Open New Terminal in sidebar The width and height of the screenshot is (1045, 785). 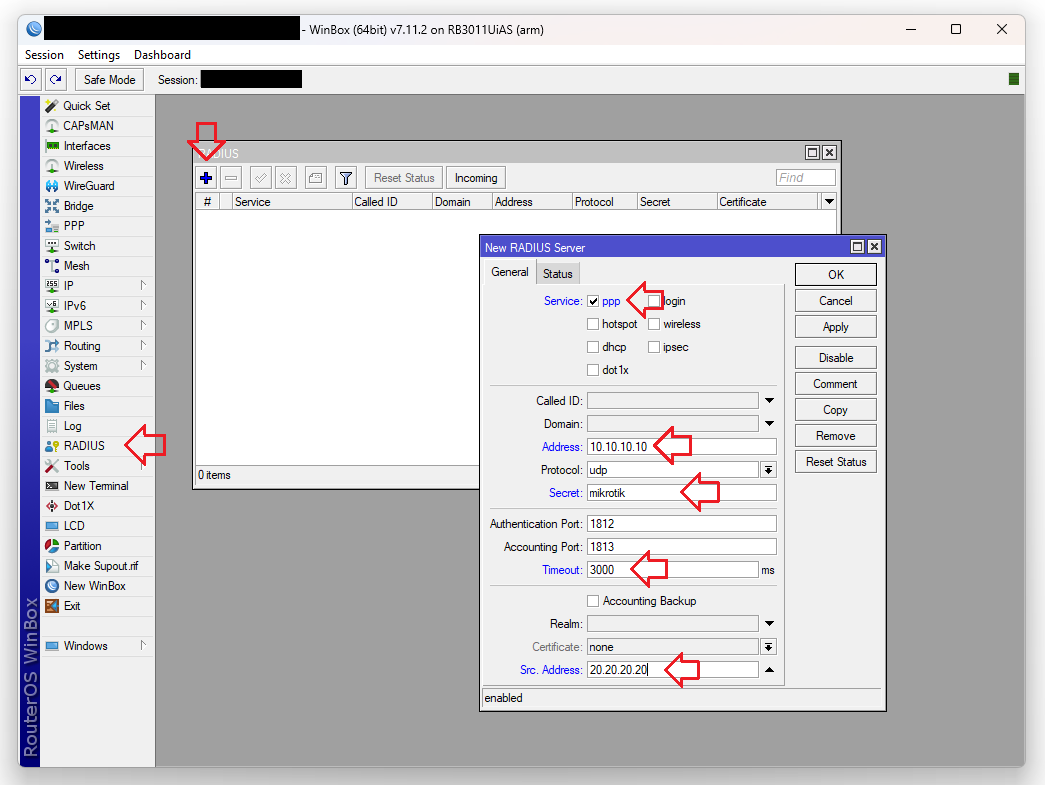(x=95, y=486)
